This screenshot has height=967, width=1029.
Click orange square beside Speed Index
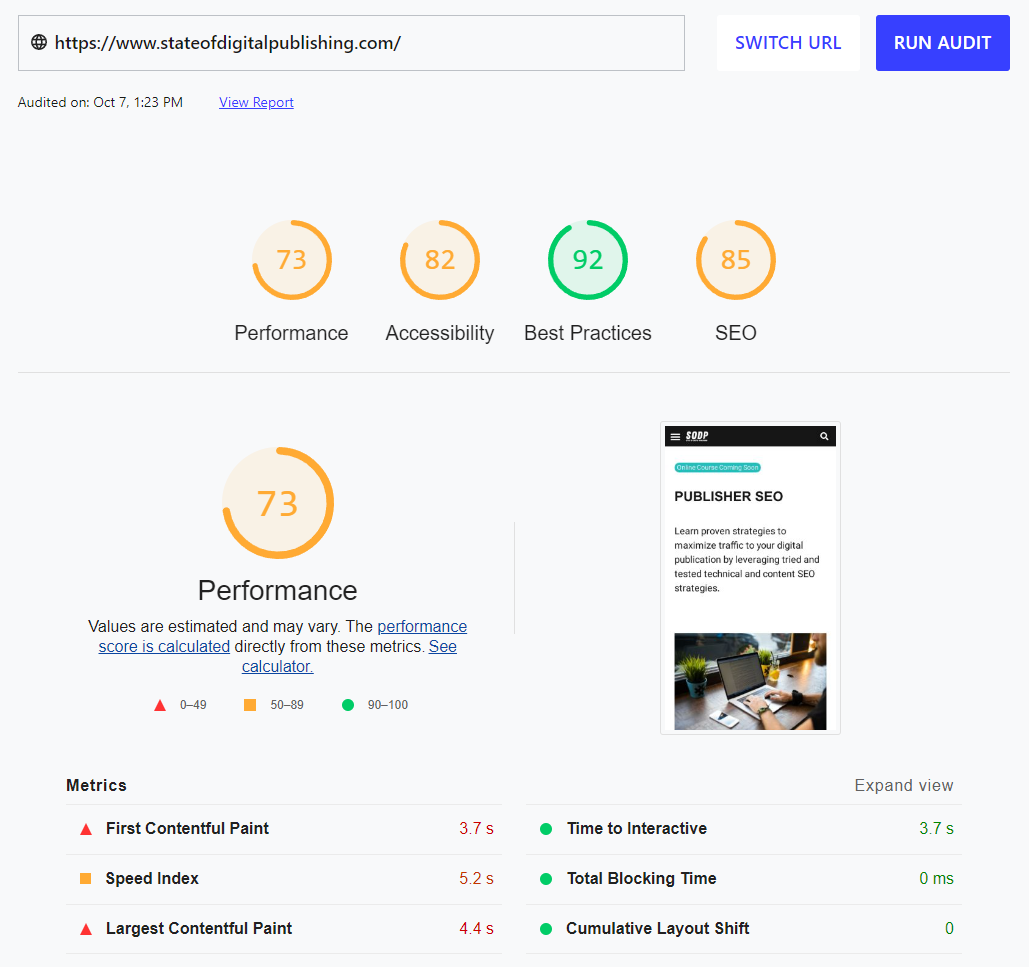click(86, 879)
